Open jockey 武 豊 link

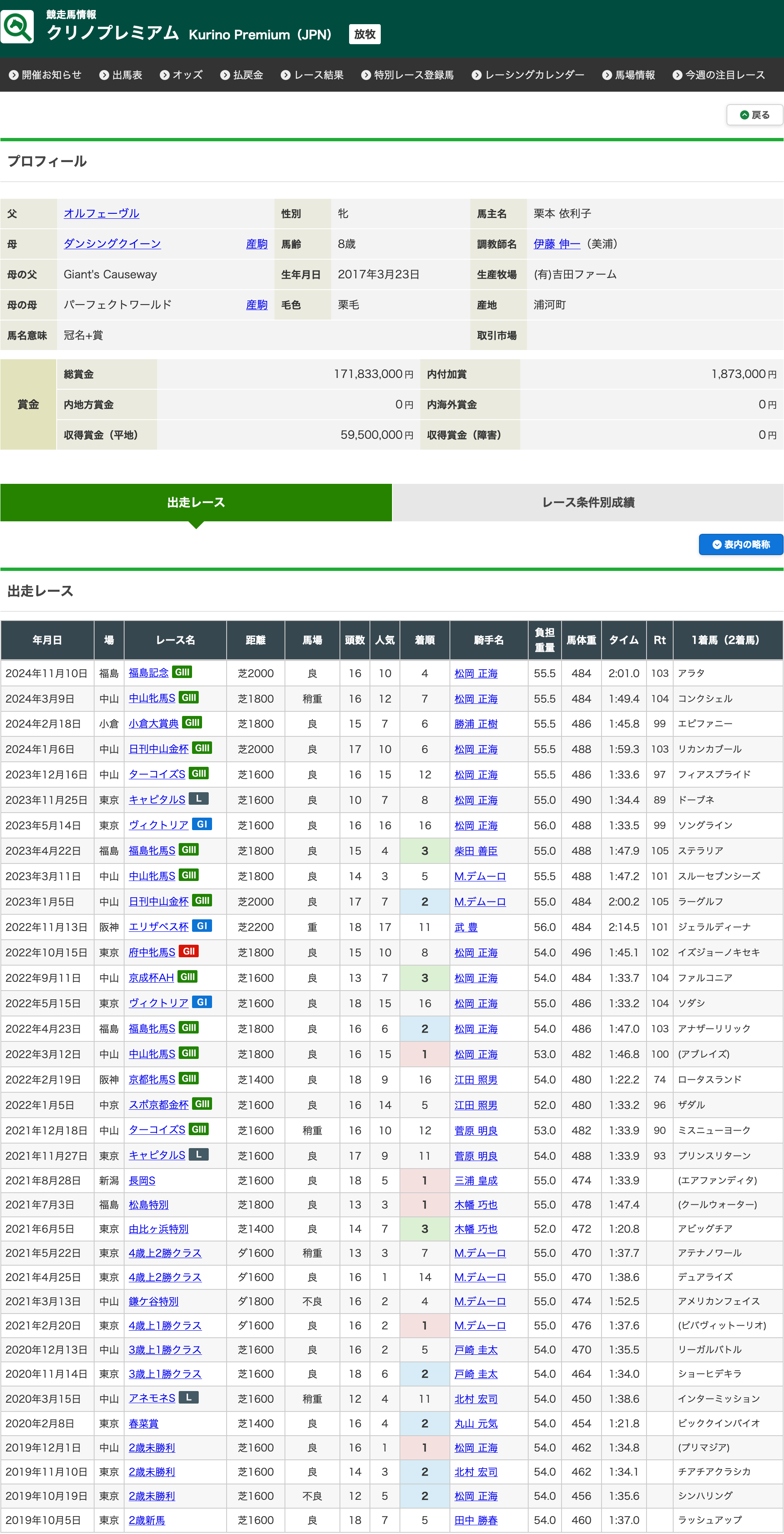click(x=466, y=926)
